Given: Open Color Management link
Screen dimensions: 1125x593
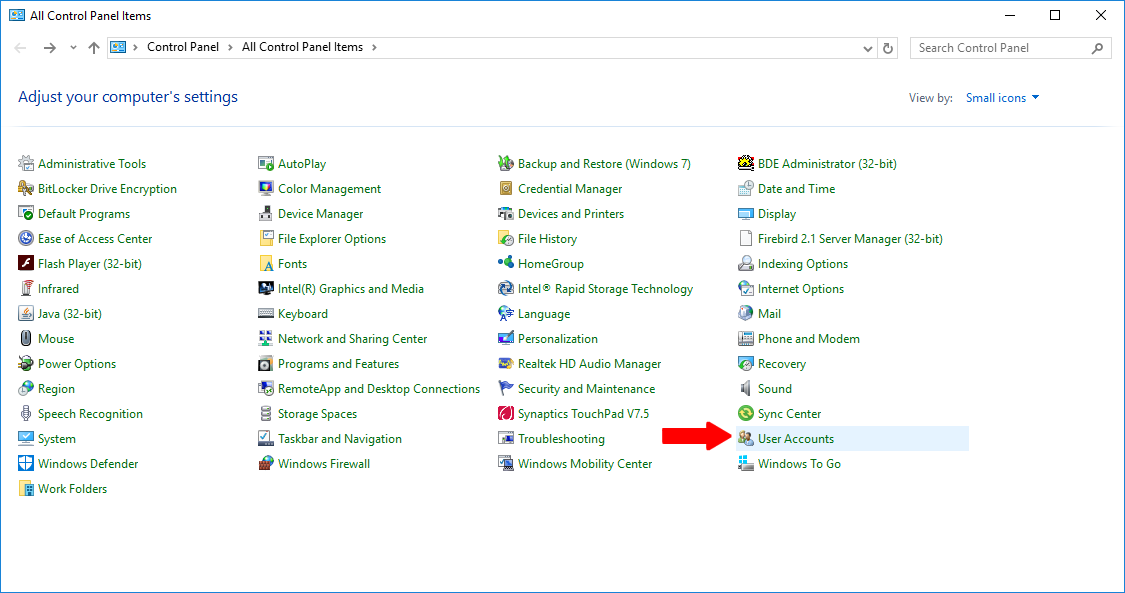Looking at the screenshot, I should point(329,189).
